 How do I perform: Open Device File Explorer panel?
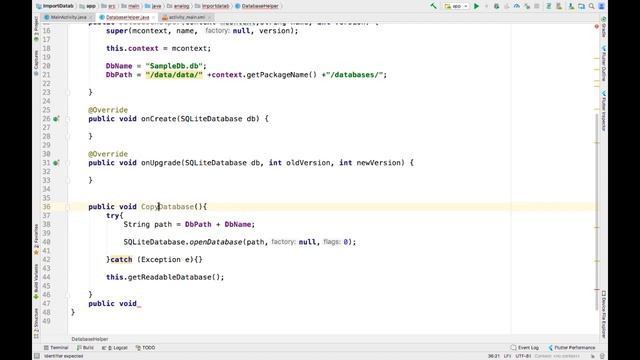click(604, 314)
